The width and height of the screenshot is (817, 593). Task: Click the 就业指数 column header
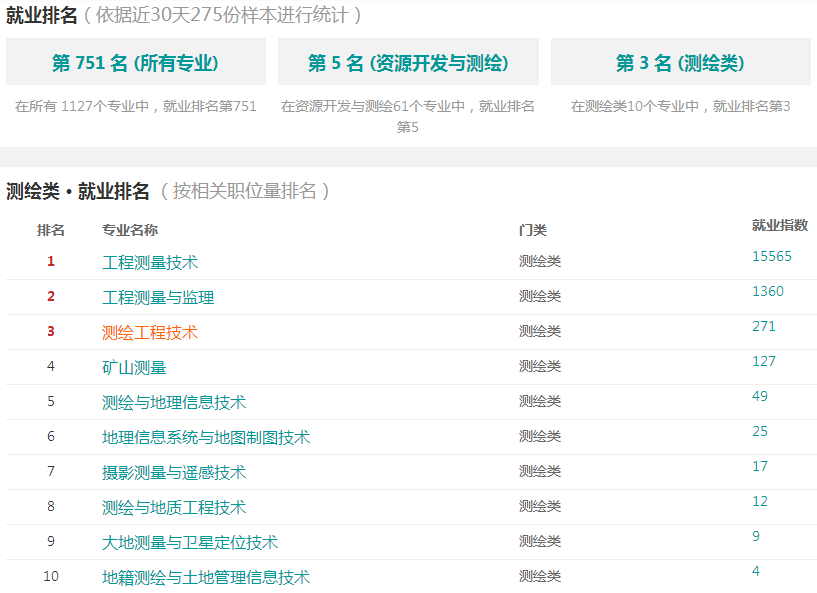click(779, 225)
